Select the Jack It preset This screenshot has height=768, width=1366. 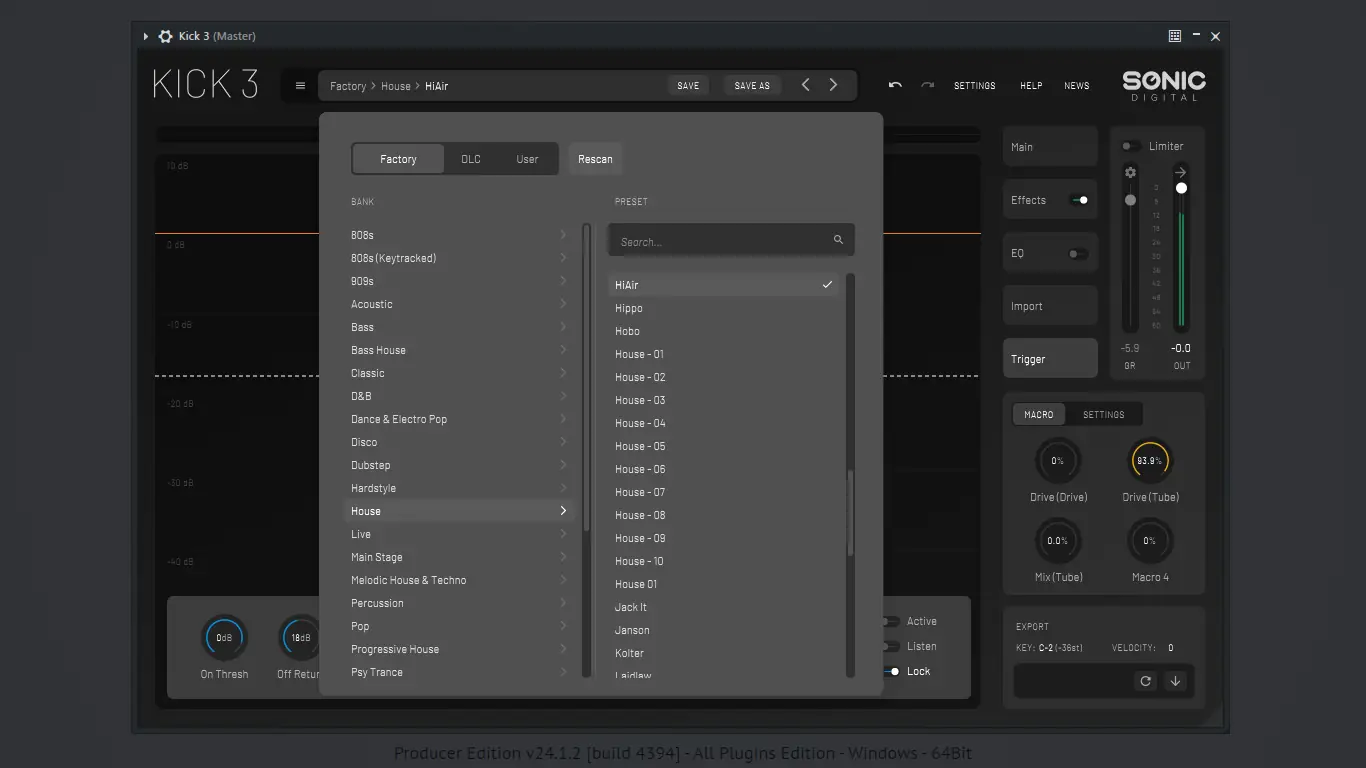723,607
